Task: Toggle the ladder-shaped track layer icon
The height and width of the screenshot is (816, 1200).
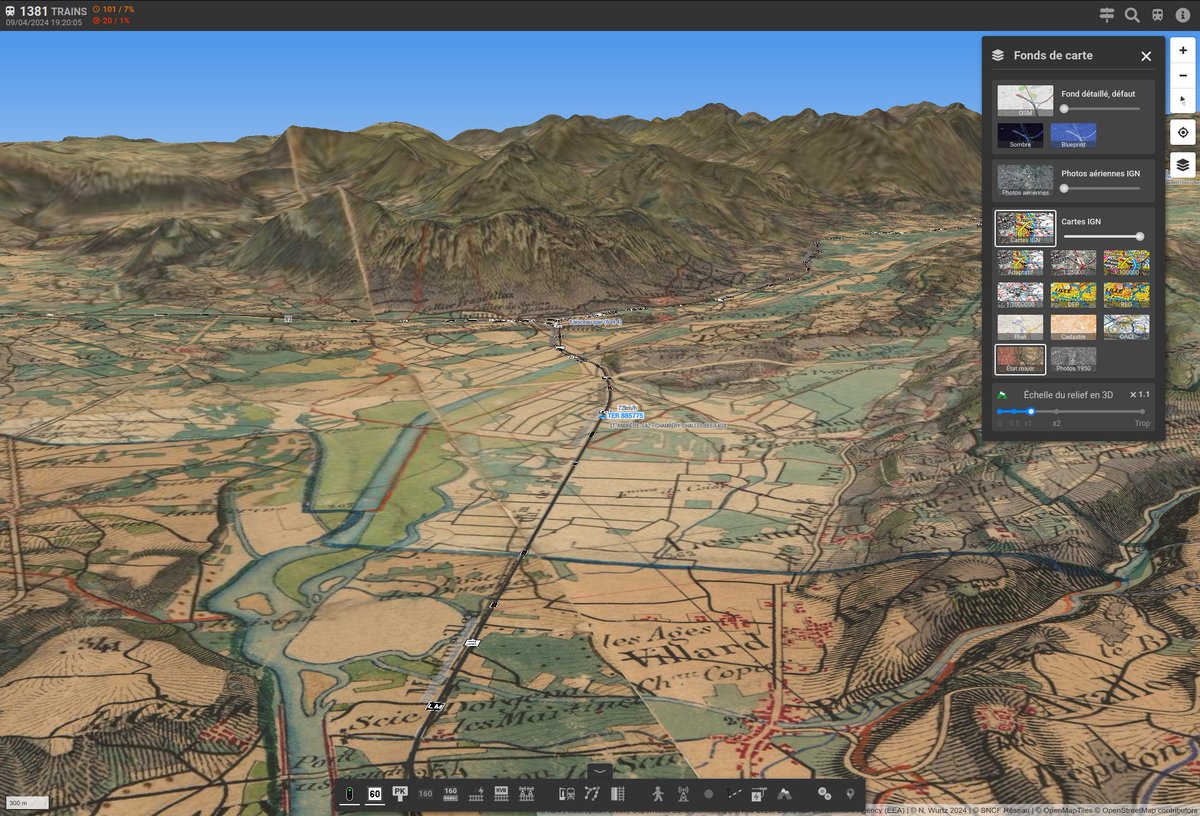Action: (616, 793)
